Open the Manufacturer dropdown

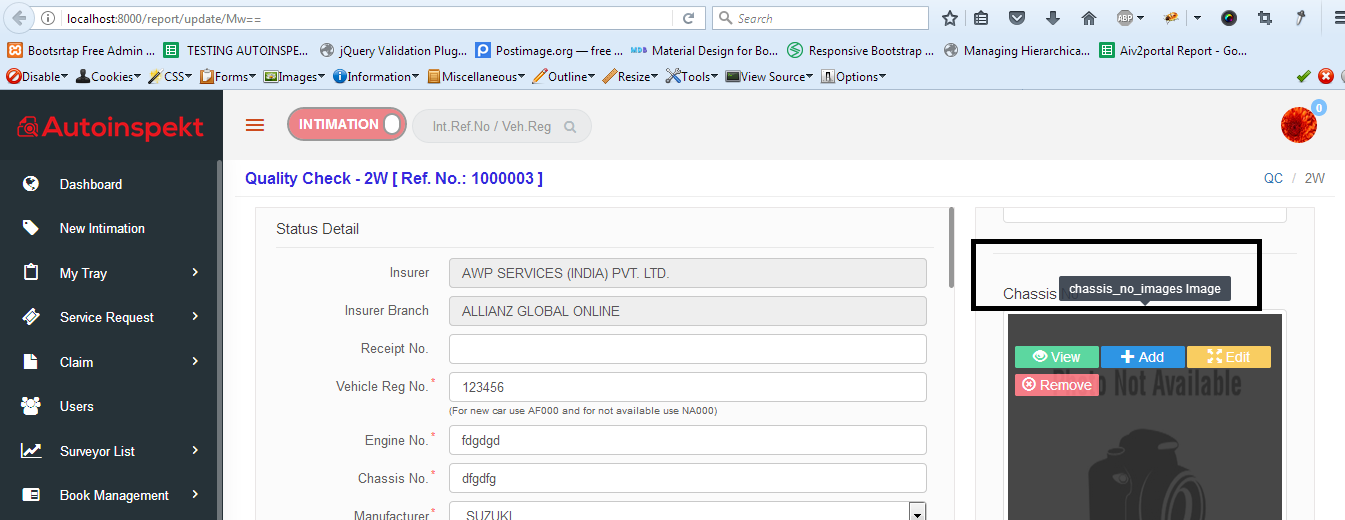click(x=916, y=513)
